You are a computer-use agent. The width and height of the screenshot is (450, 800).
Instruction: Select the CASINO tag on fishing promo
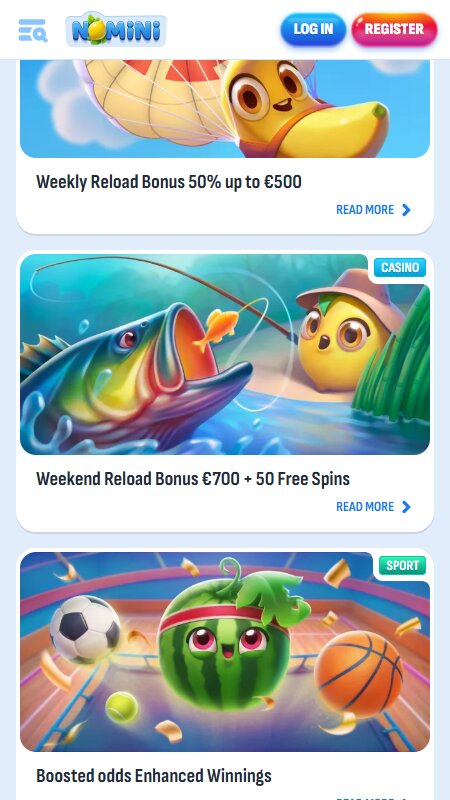[400, 267]
